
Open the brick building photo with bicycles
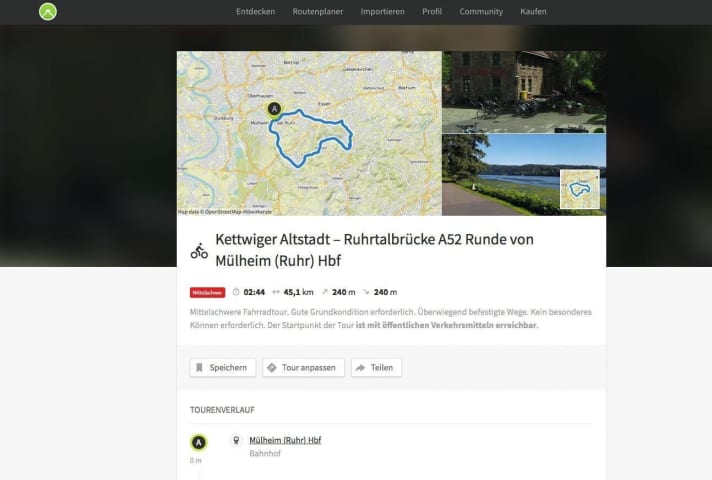pos(523,92)
